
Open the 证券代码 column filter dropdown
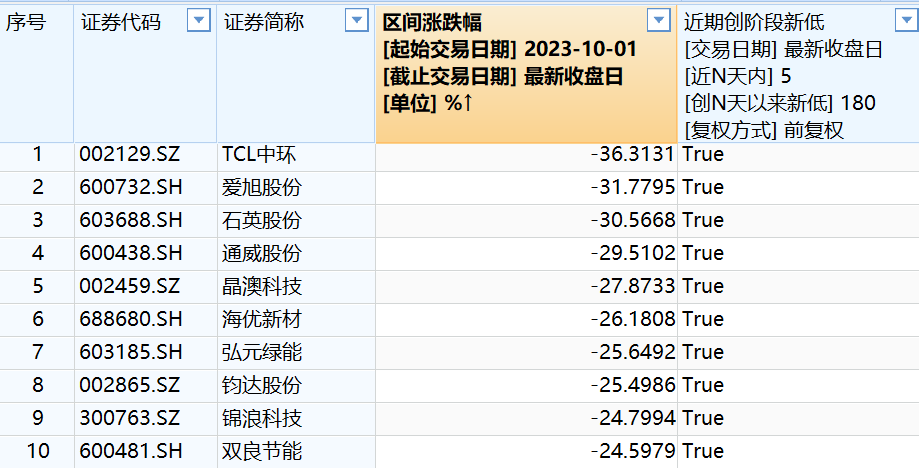pyautogui.click(x=199, y=21)
